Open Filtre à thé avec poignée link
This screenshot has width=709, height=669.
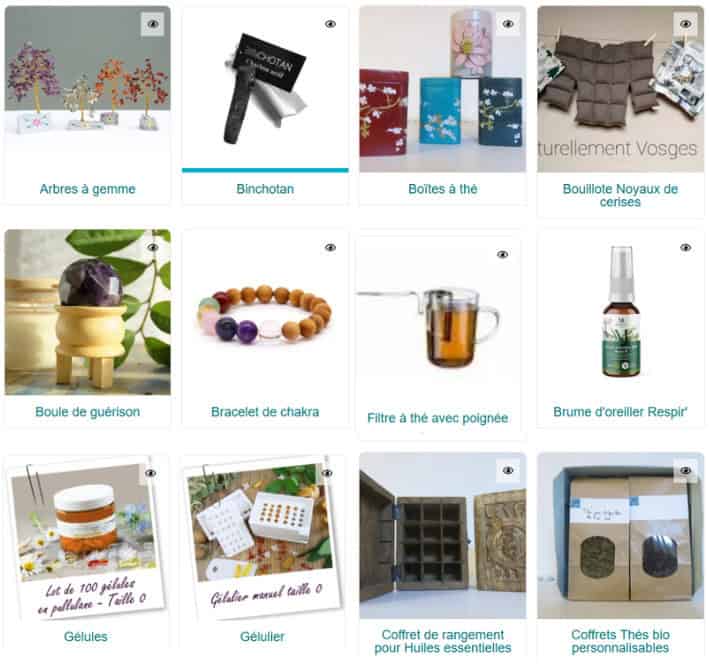coord(438,418)
